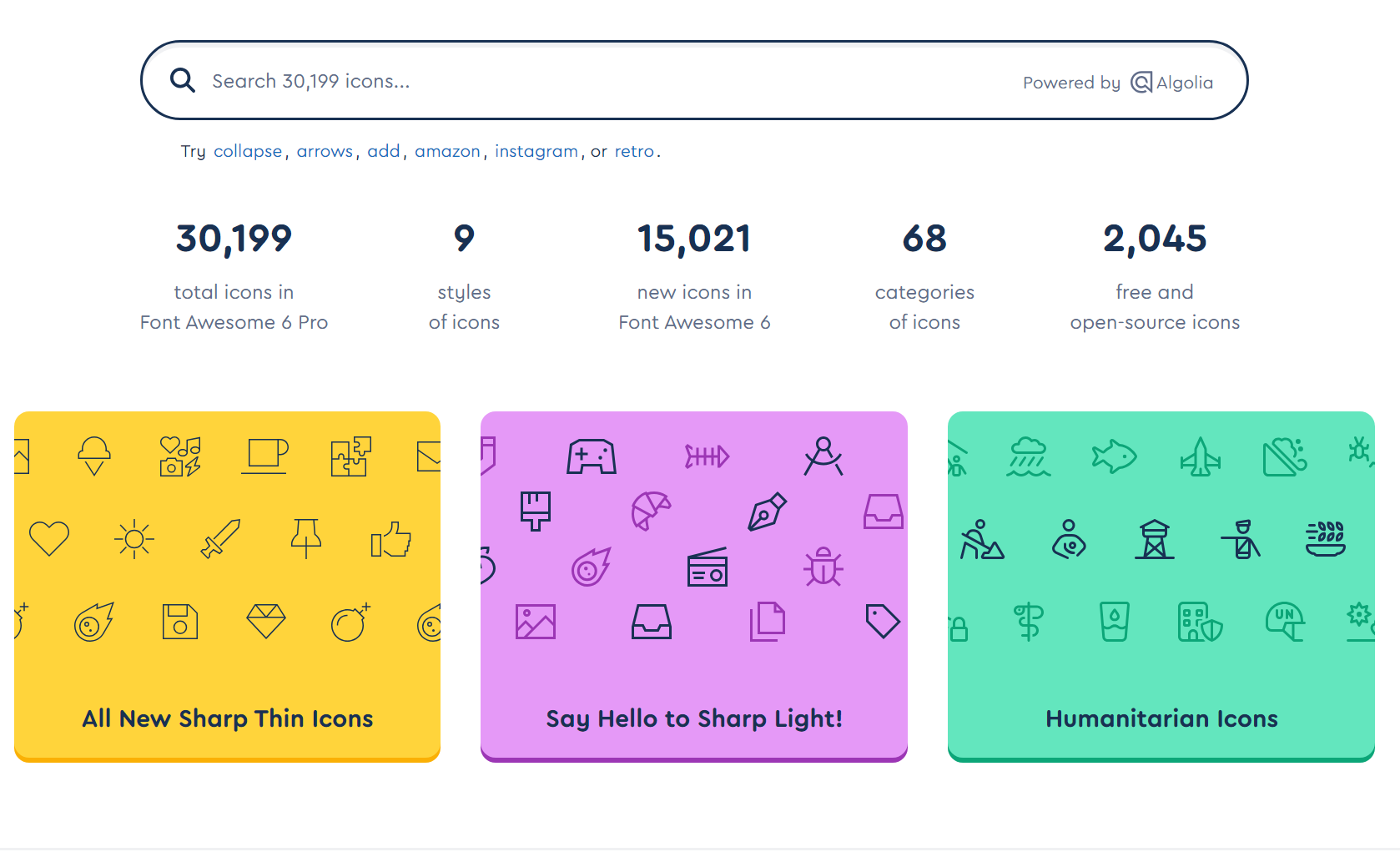The image size is (1400, 862).
Task: Try the add search suggestion
Action: 384,151
